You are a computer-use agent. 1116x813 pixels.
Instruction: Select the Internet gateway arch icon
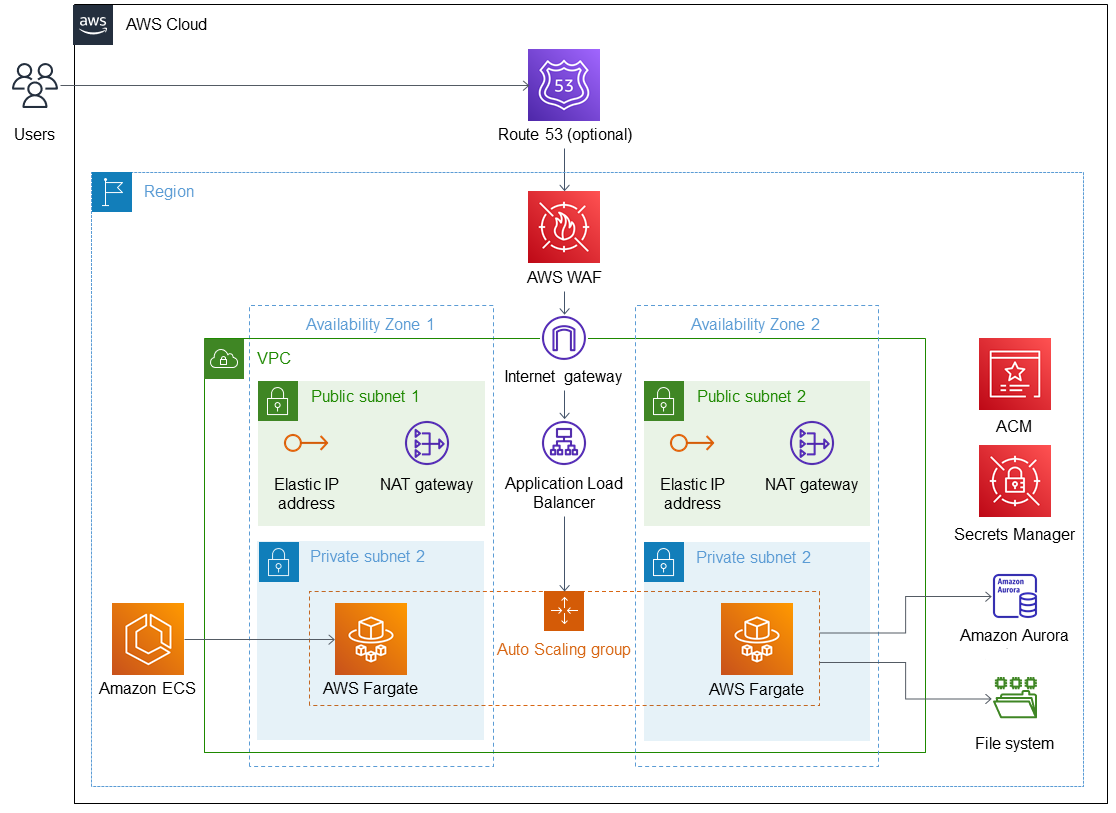click(x=564, y=338)
